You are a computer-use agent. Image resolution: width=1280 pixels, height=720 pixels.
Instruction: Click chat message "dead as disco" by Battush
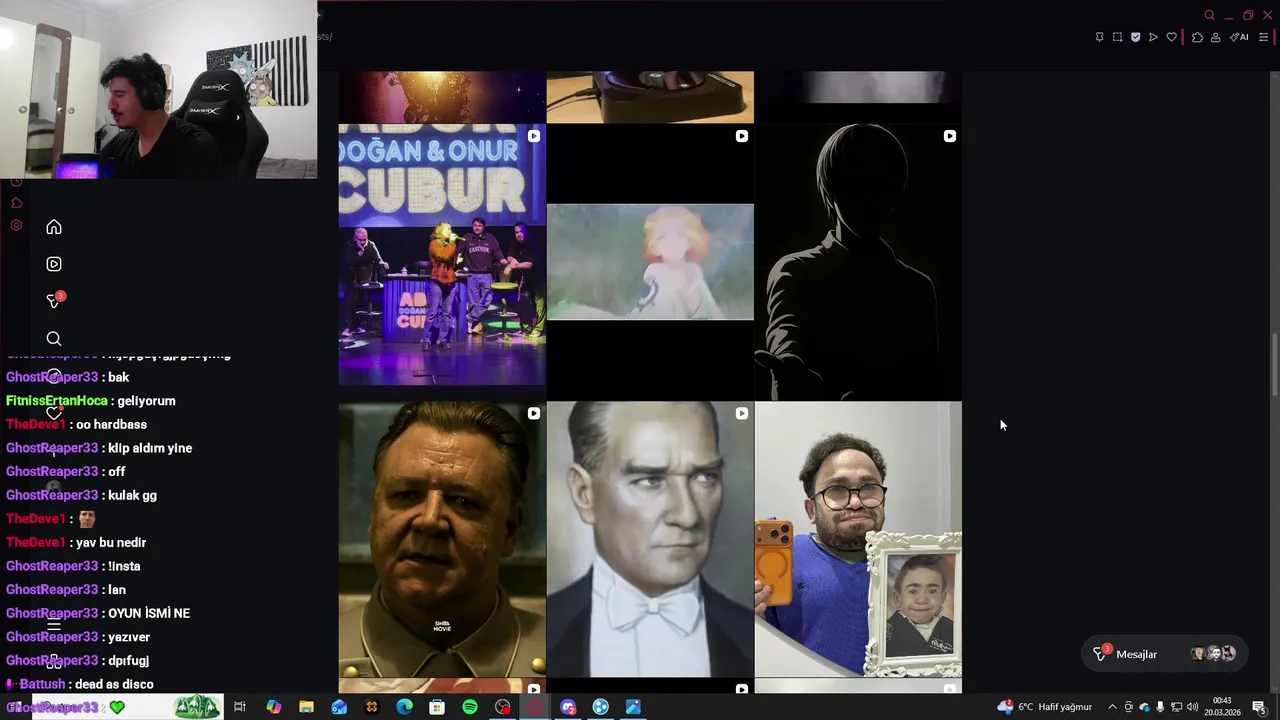click(114, 684)
